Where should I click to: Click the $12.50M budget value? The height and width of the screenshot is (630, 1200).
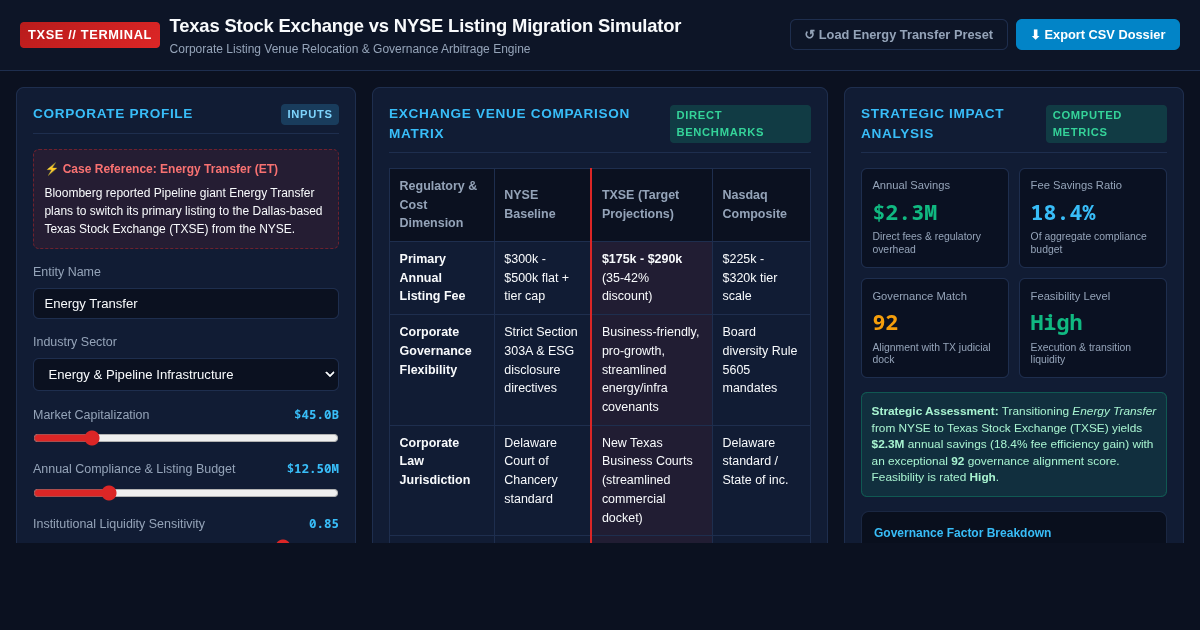point(313,468)
